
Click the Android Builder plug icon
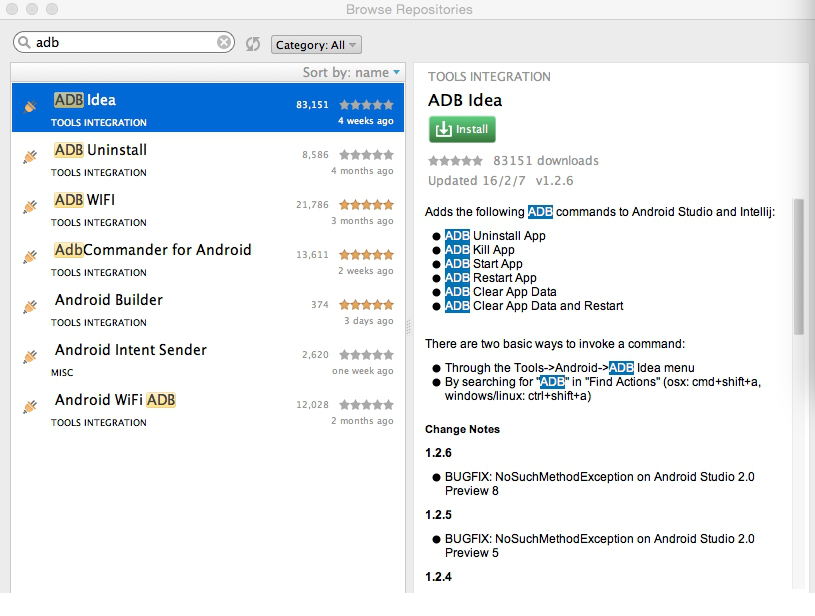pyautogui.click(x=30, y=307)
